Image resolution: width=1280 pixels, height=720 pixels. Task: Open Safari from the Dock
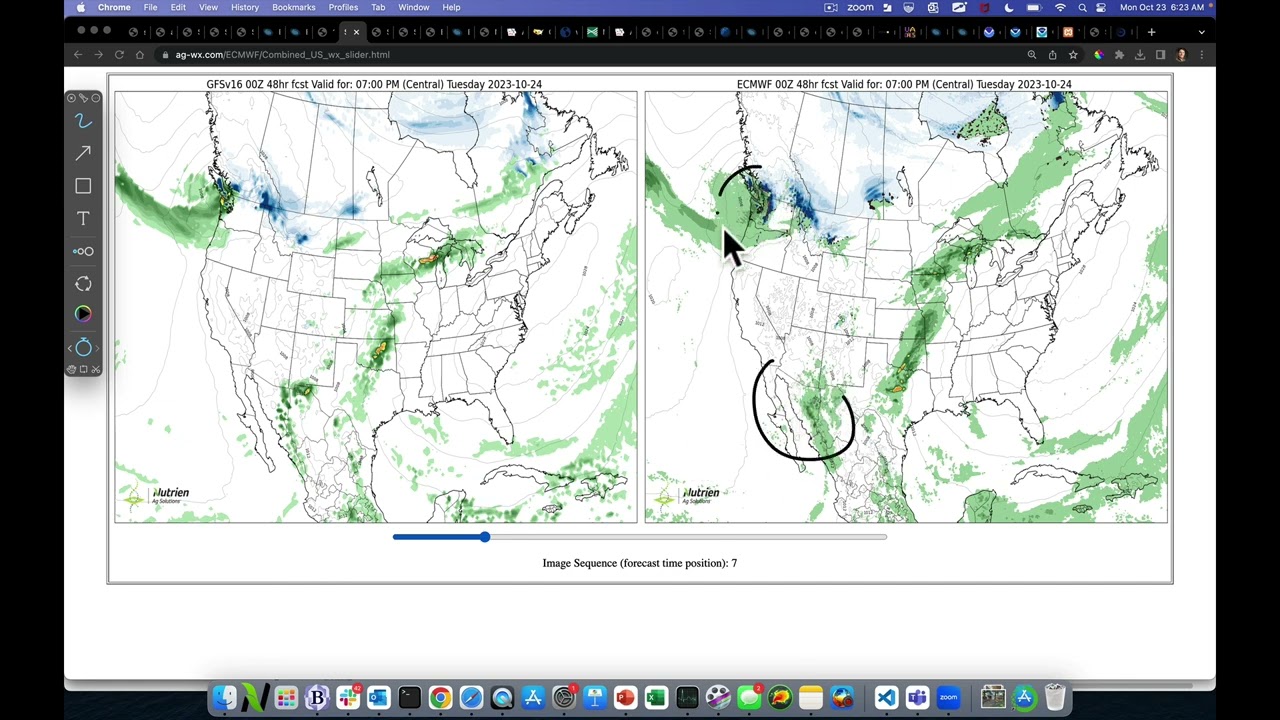pos(471,697)
